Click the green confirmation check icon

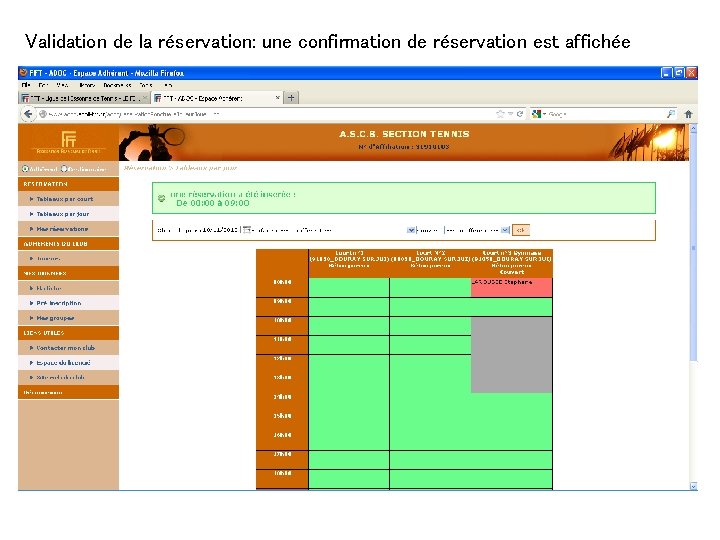162,198
